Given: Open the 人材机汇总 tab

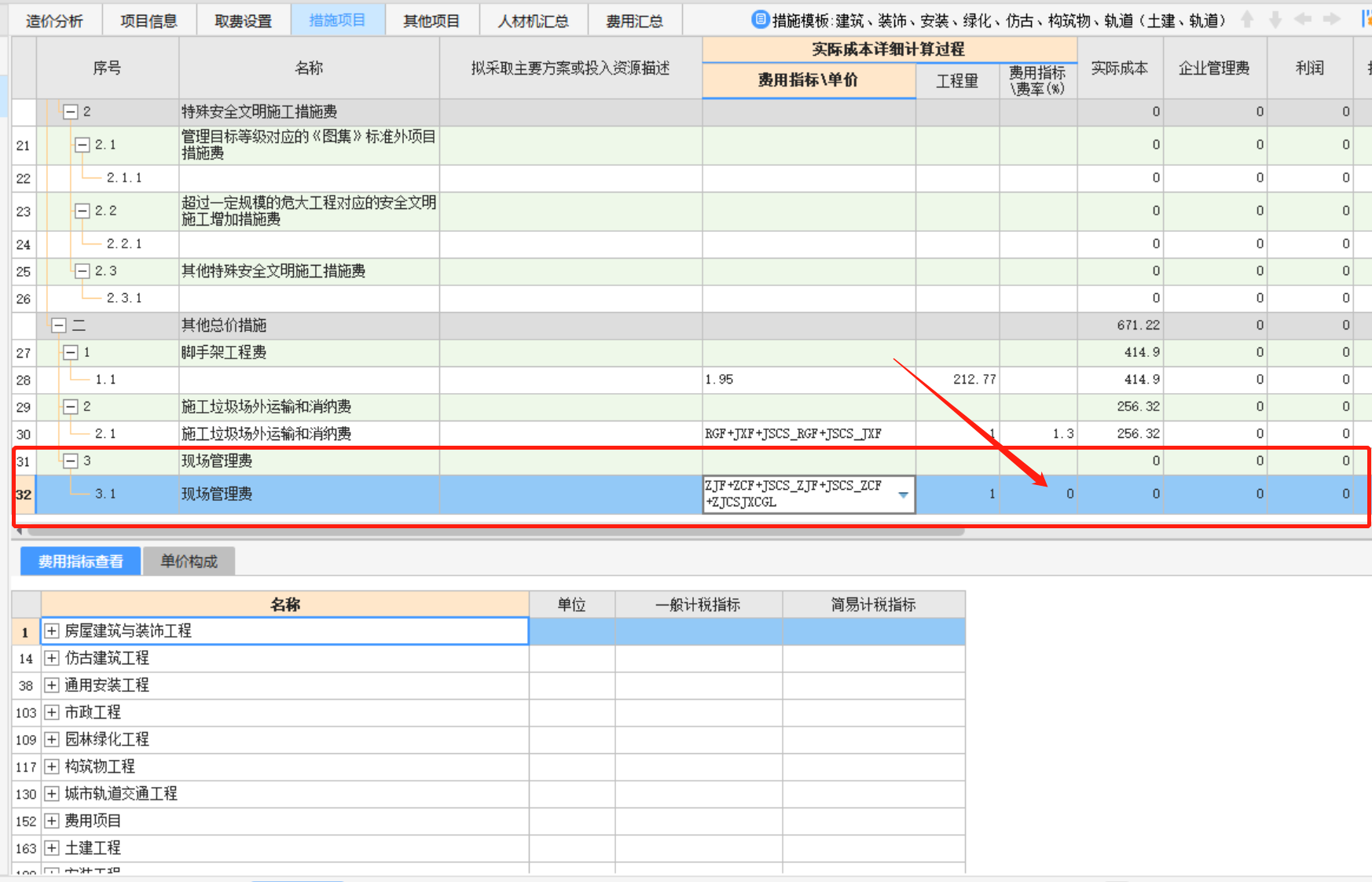Looking at the screenshot, I should pos(533,20).
